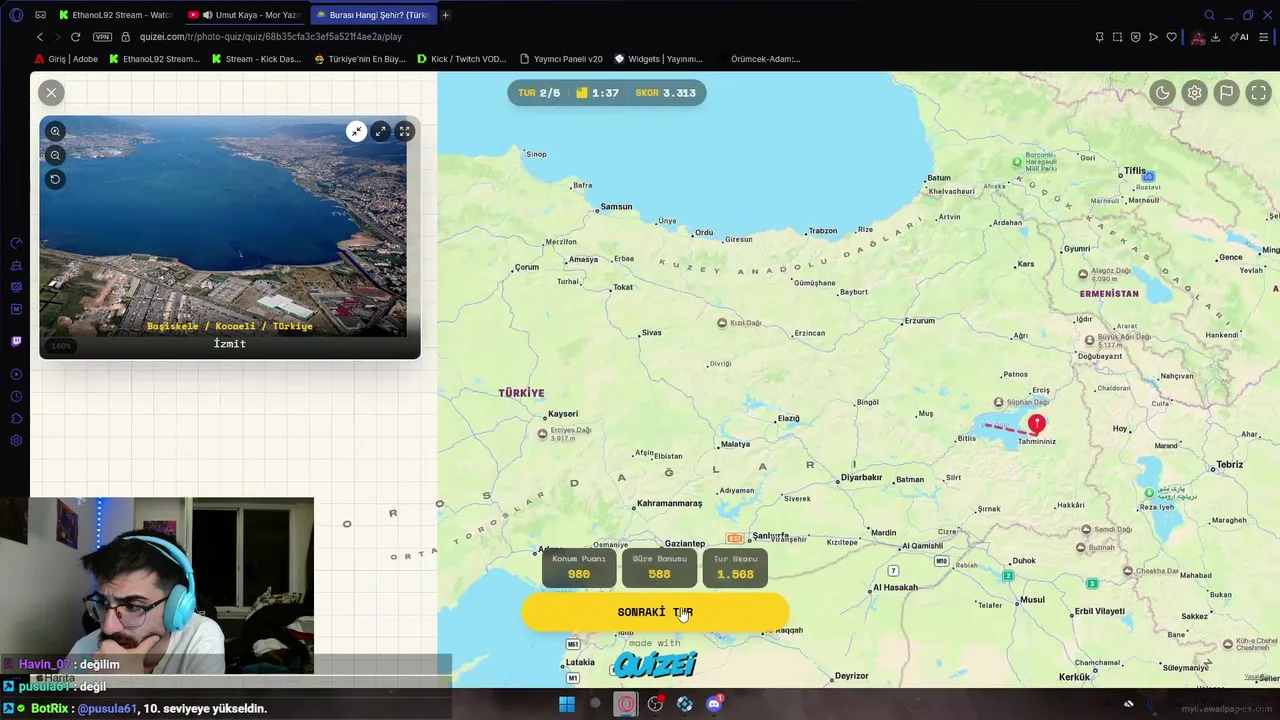
Task: Shrink the photo panel with collapse arrows
Action: (357, 131)
